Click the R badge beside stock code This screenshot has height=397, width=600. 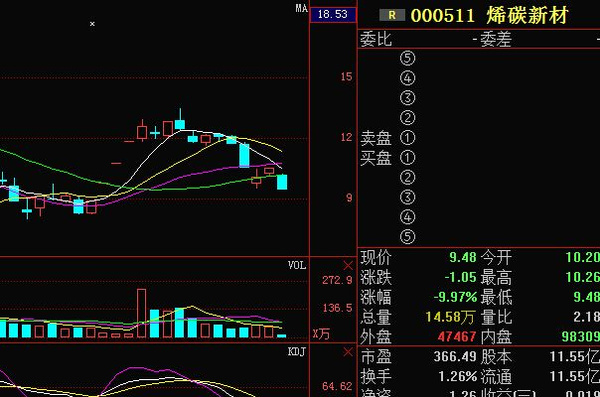tap(392, 15)
